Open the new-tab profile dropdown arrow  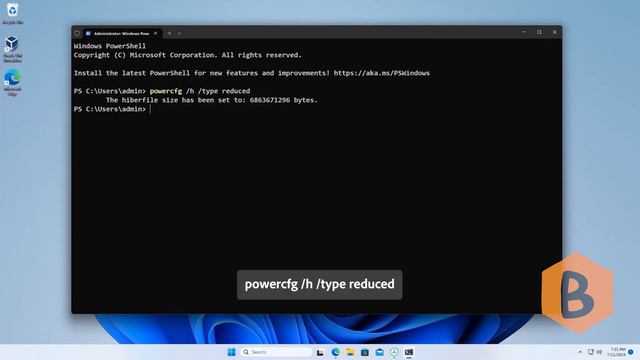click(x=180, y=33)
